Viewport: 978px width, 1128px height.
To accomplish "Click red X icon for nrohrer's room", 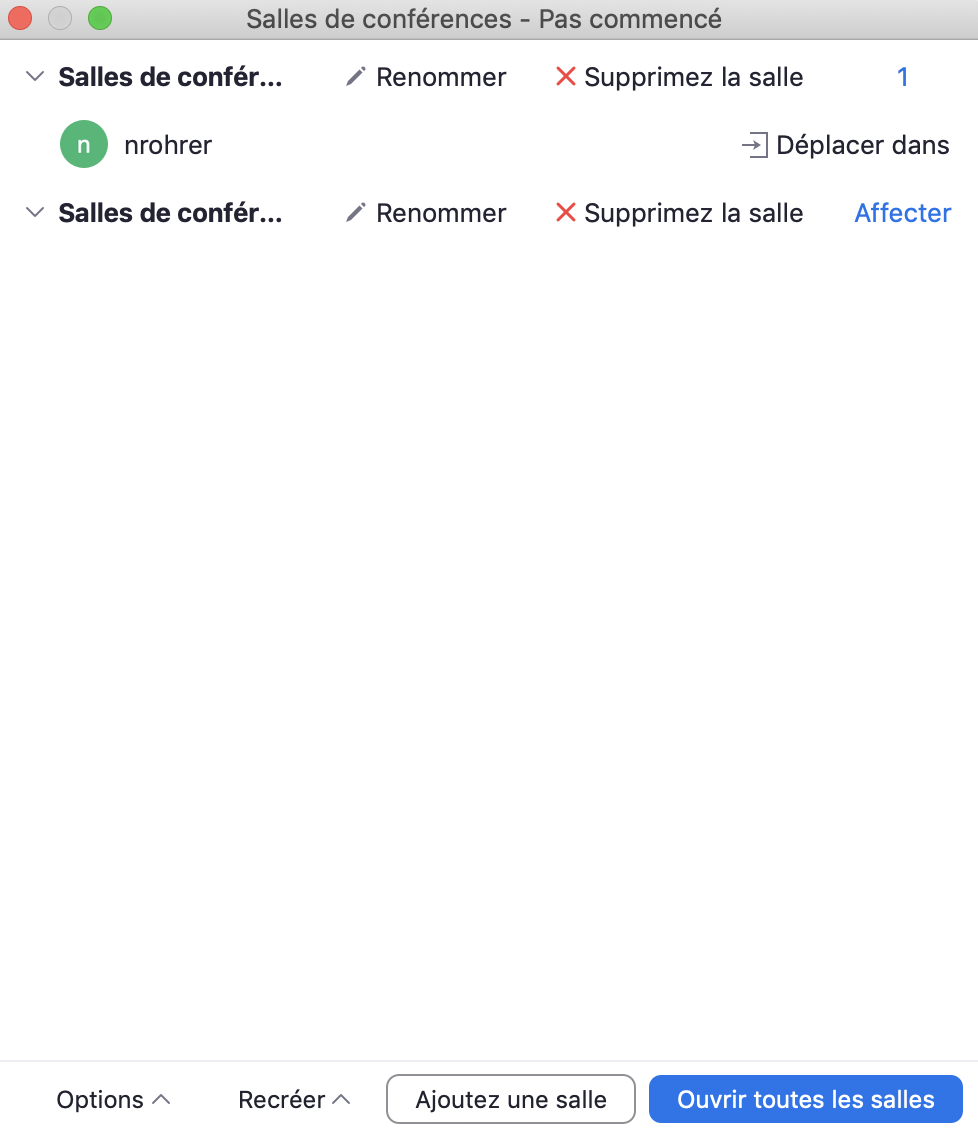I will [566, 77].
